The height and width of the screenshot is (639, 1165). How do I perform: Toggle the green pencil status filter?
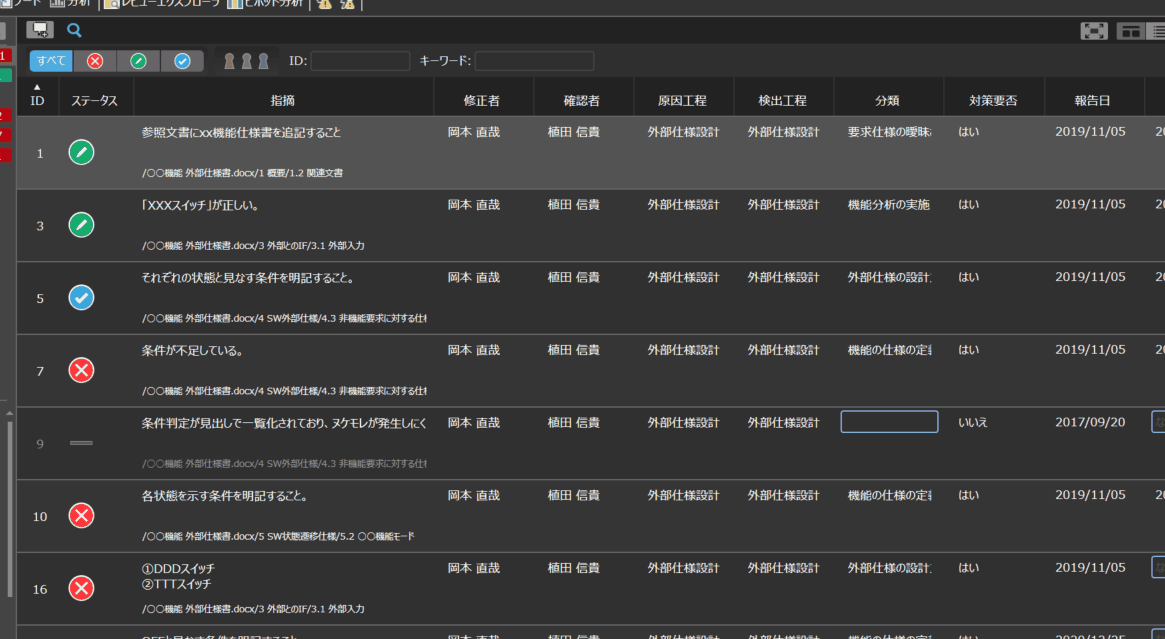click(x=138, y=61)
